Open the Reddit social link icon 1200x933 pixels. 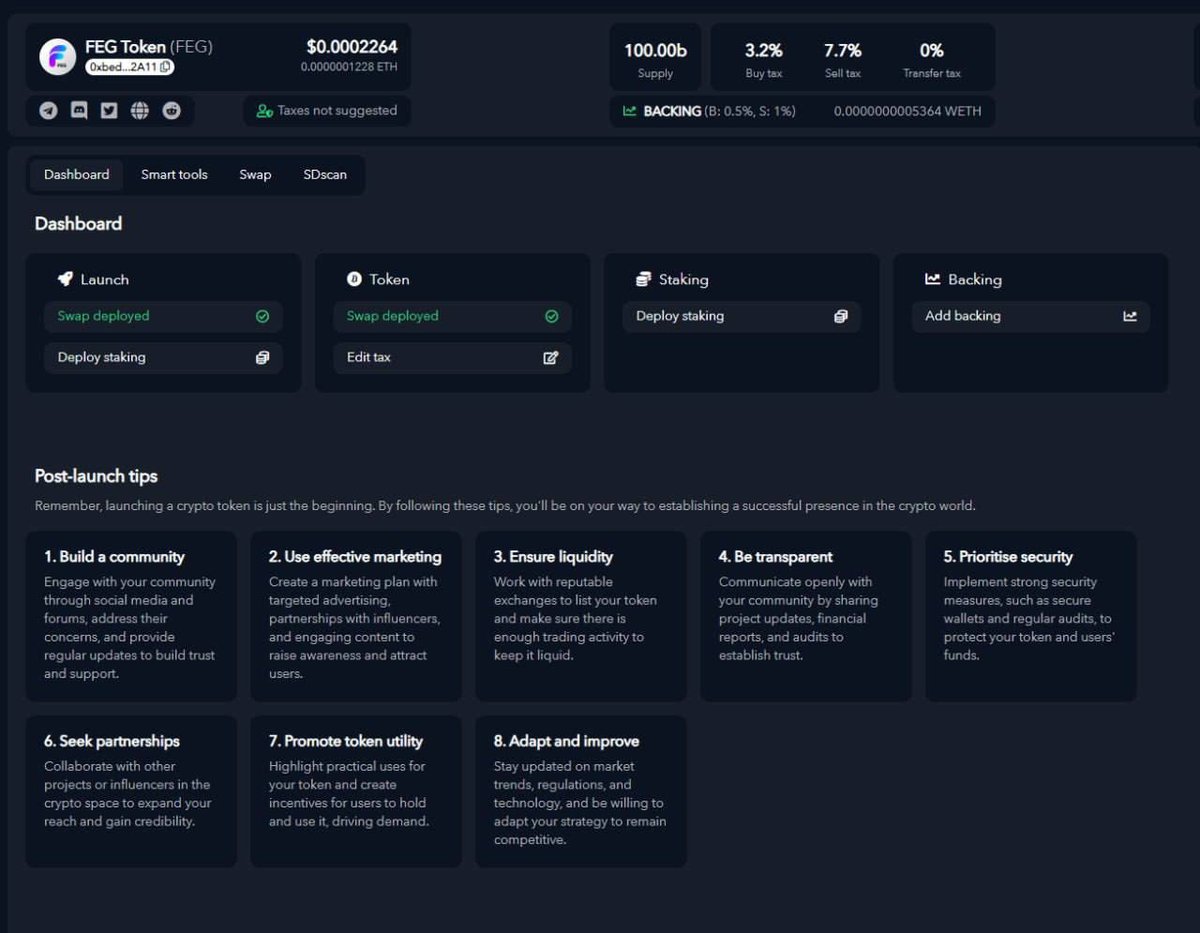[x=172, y=111]
